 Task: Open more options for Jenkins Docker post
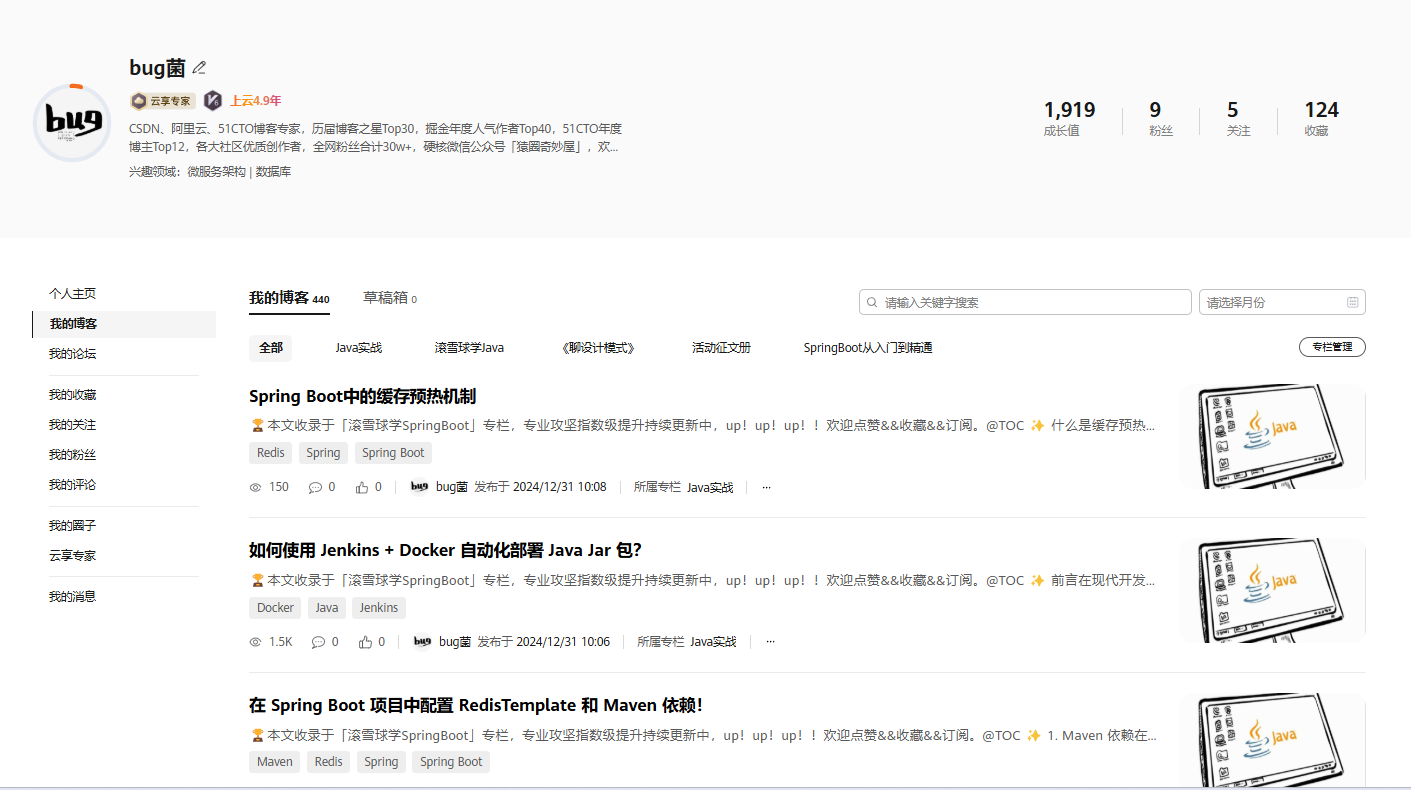(770, 642)
